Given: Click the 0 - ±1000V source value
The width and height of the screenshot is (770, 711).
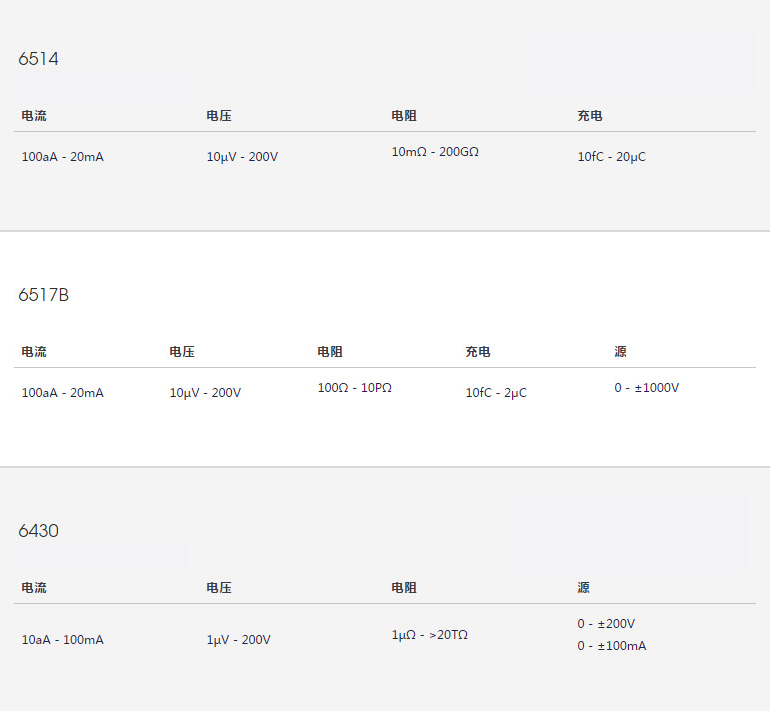Looking at the screenshot, I should [646, 388].
